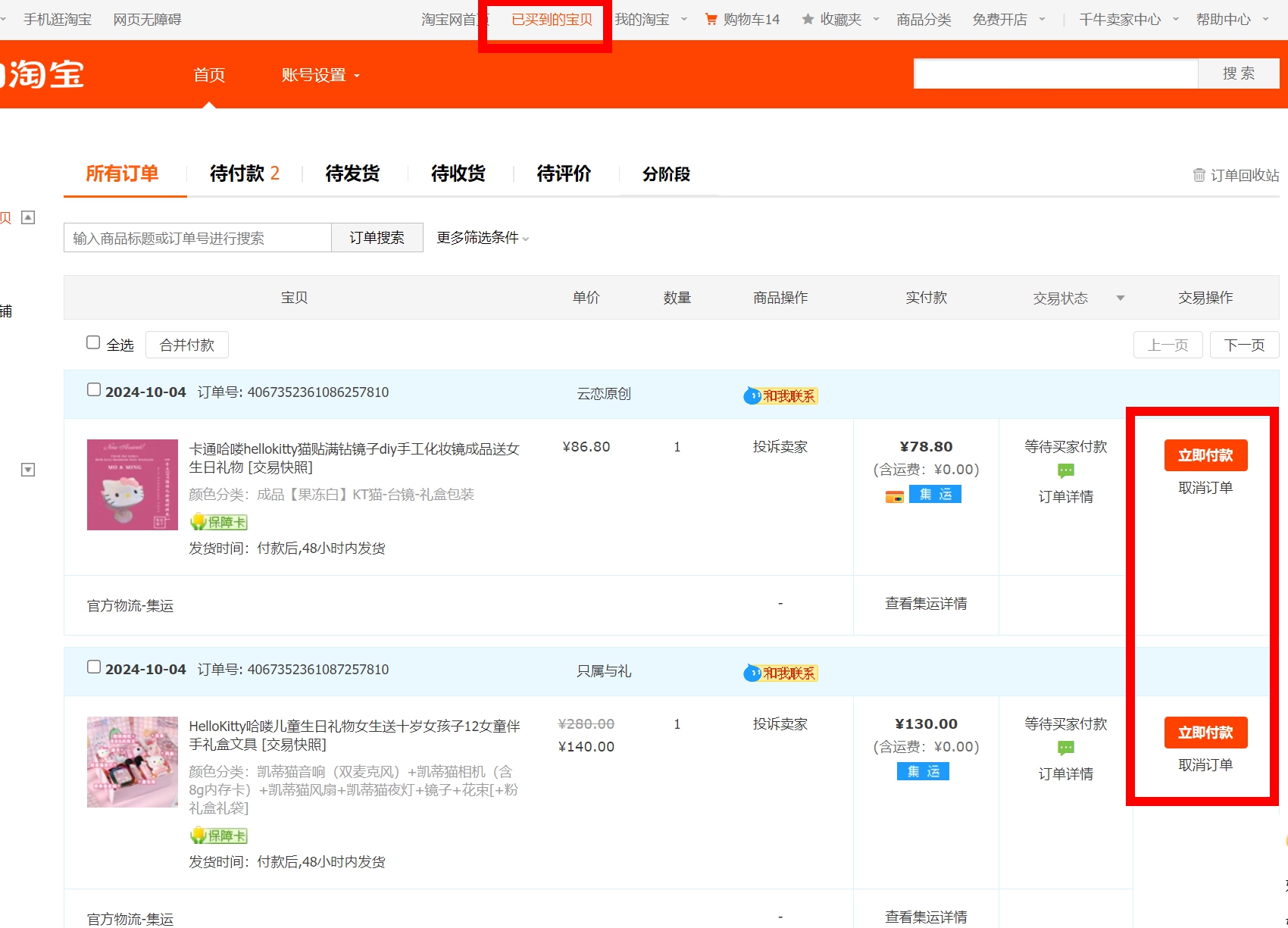Viewport: 1288px width, 928px height.
Task: Go to 下一页 of orders
Action: (x=1245, y=345)
